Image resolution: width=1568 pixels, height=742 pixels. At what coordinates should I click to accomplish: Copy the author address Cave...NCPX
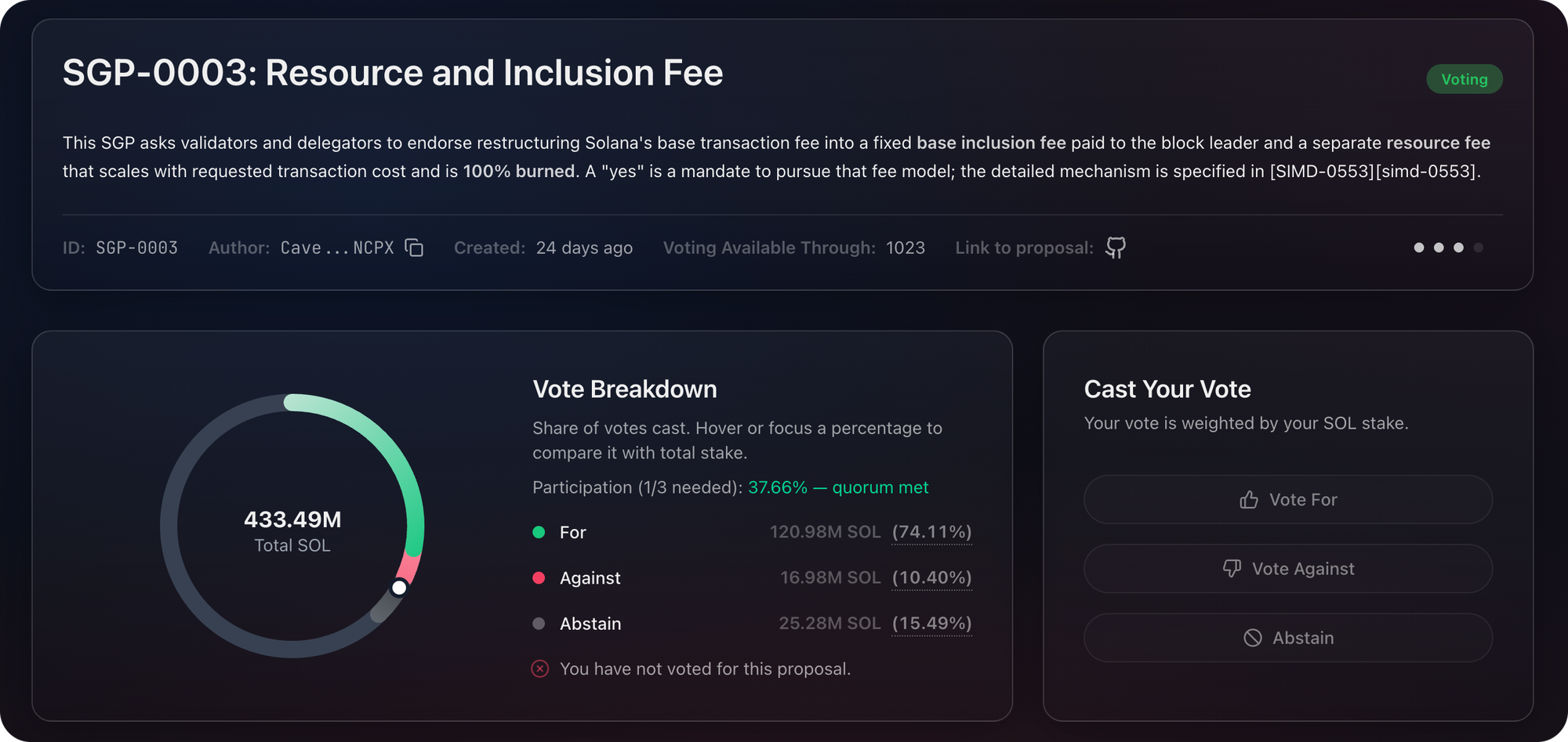(x=414, y=248)
